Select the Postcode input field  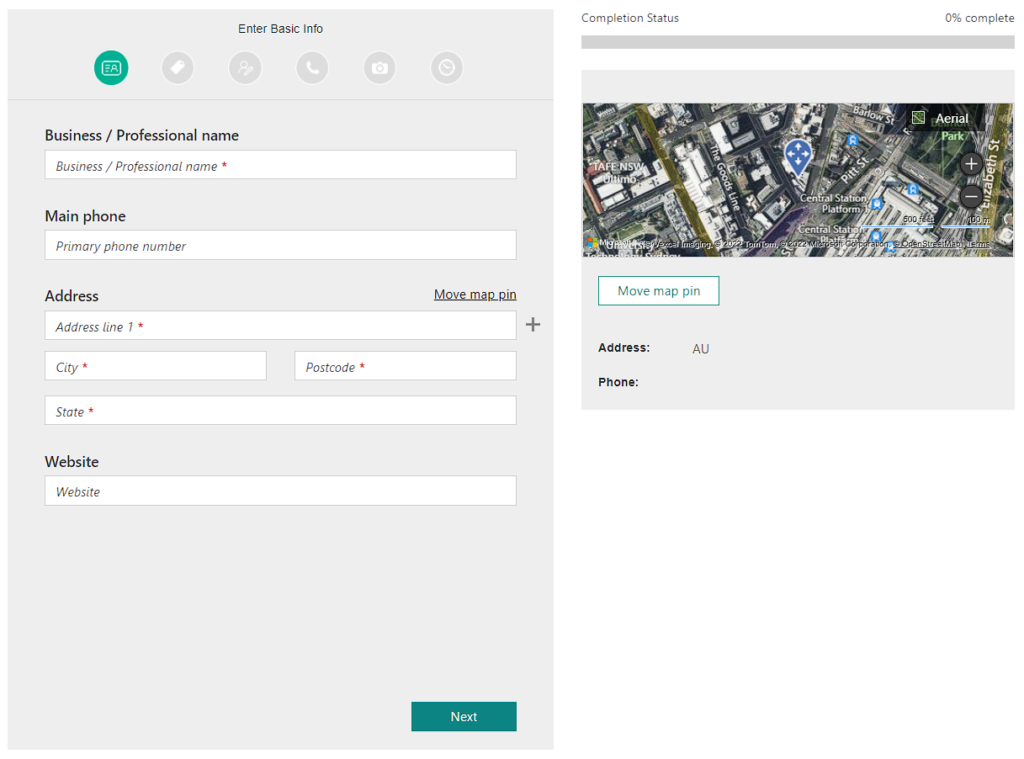coord(404,365)
